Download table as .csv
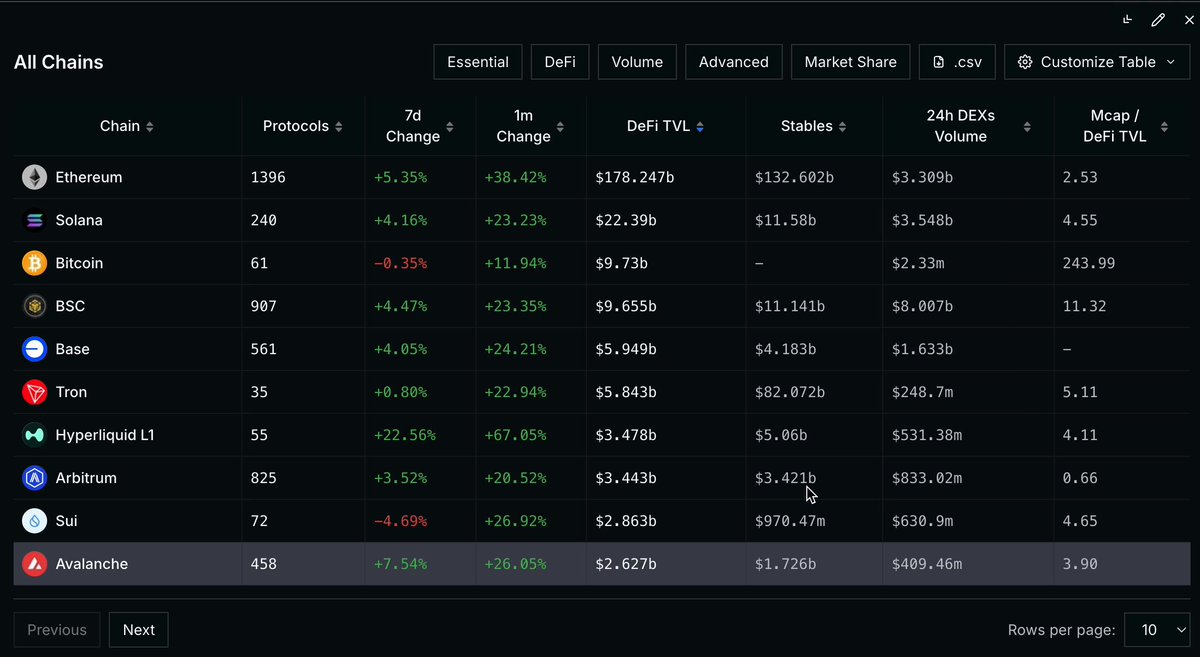Screen dimensions: 1200x657 [957, 62]
